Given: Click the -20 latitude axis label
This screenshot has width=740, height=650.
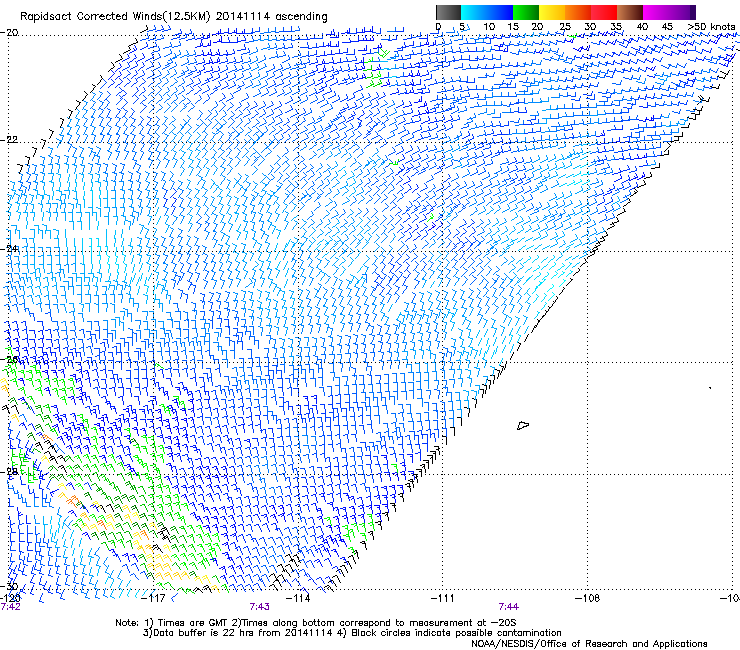Looking at the screenshot, I should coord(9,33).
